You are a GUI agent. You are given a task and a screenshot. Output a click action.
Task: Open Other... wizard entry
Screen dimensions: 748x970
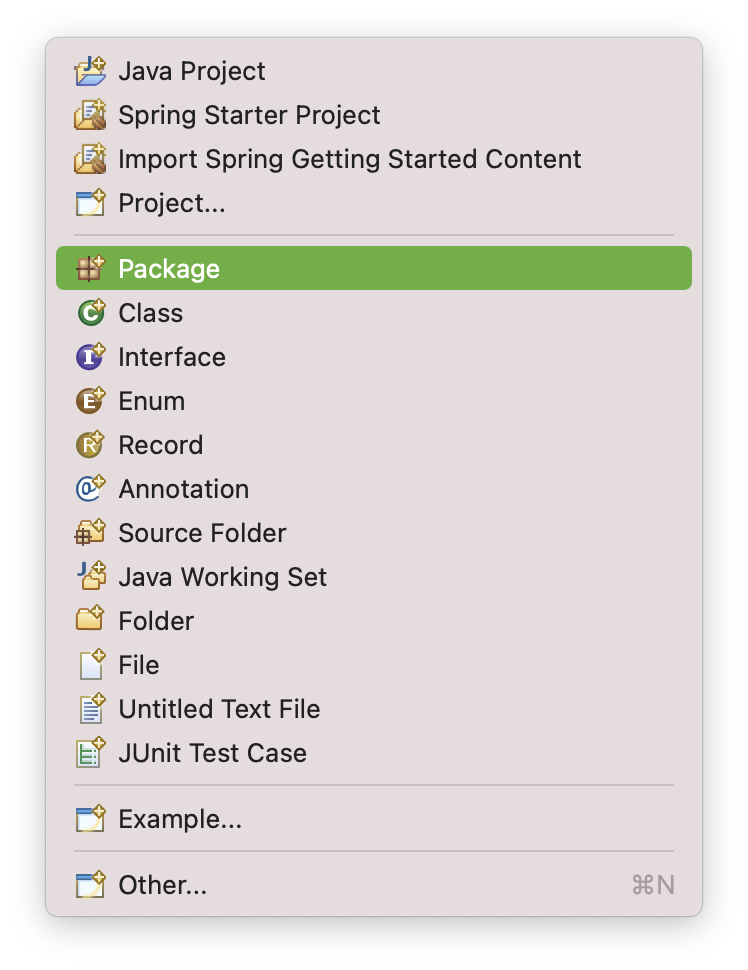pyautogui.click(x=163, y=885)
